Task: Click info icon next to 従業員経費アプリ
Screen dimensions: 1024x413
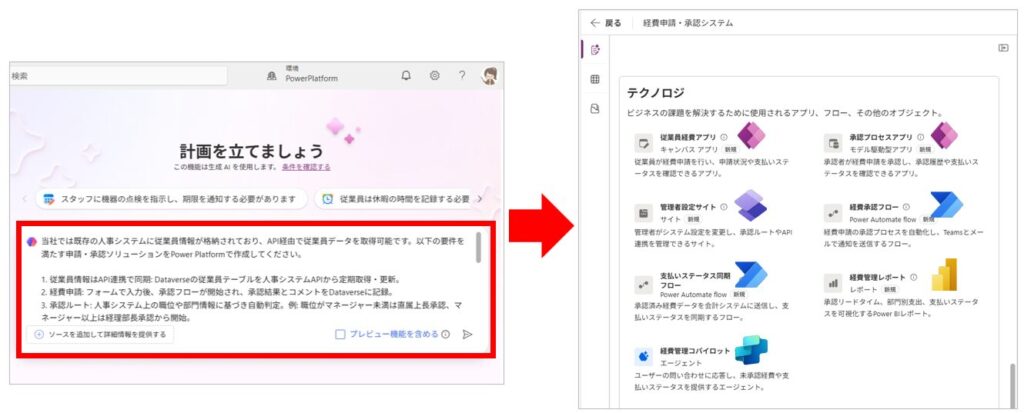Action: click(724, 138)
